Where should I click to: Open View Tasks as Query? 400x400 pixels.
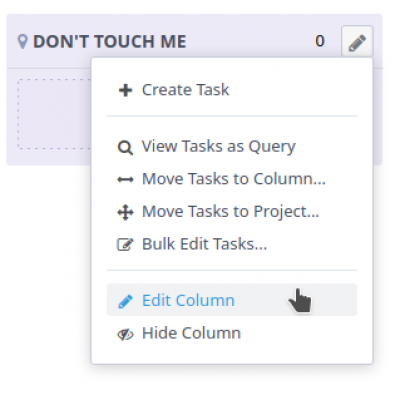pyautogui.click(x=232, y=147)
